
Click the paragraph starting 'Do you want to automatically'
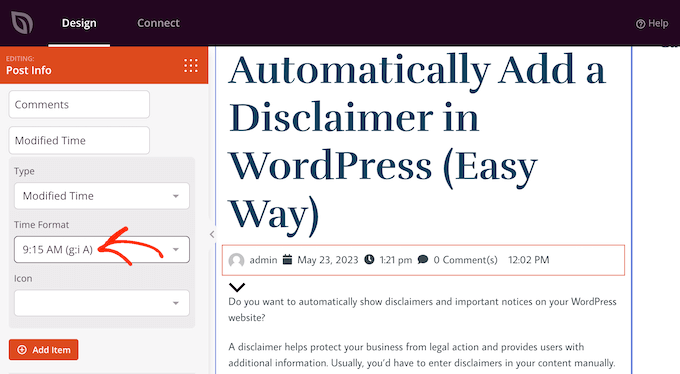[422, 309]
